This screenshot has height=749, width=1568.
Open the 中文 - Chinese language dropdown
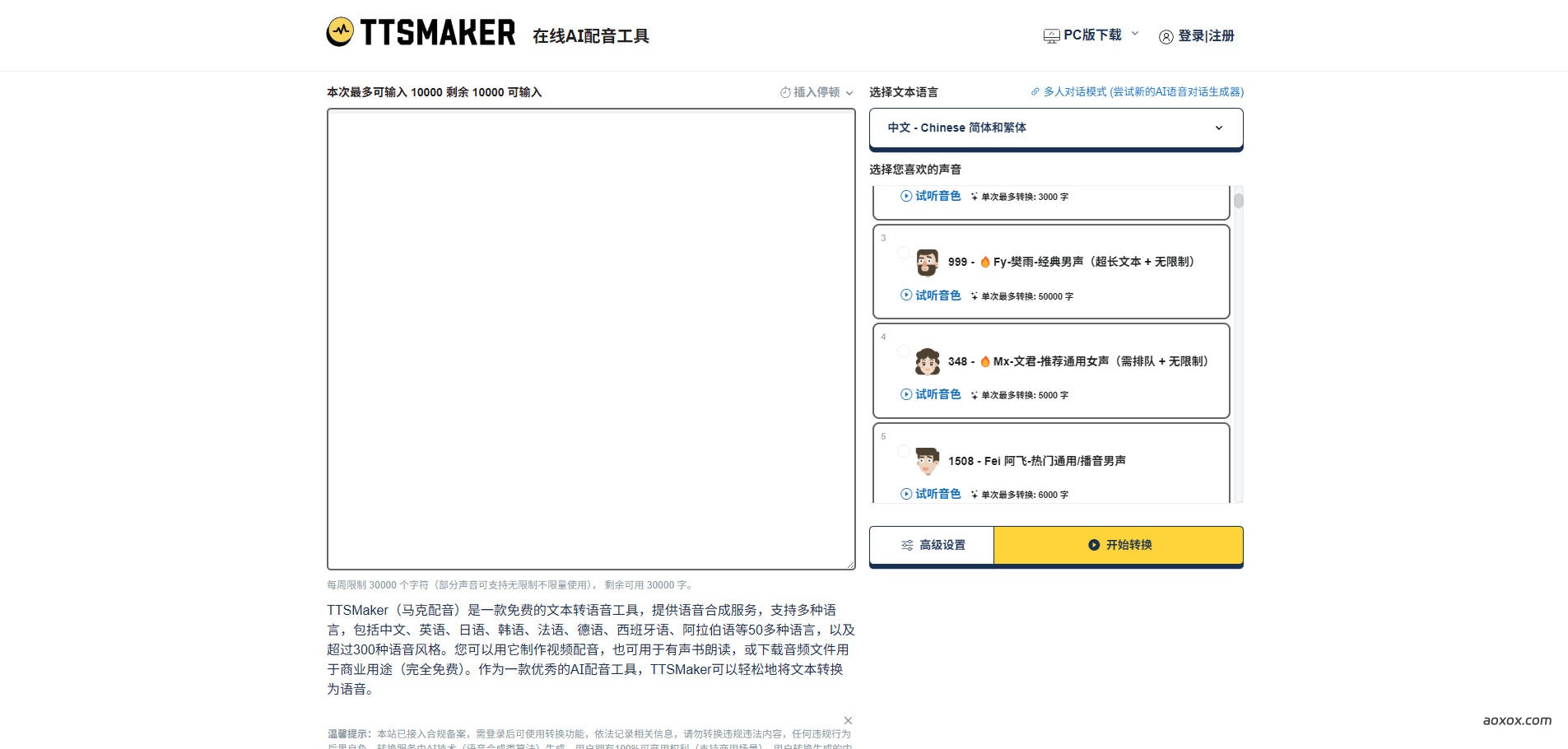(1056, 128)
